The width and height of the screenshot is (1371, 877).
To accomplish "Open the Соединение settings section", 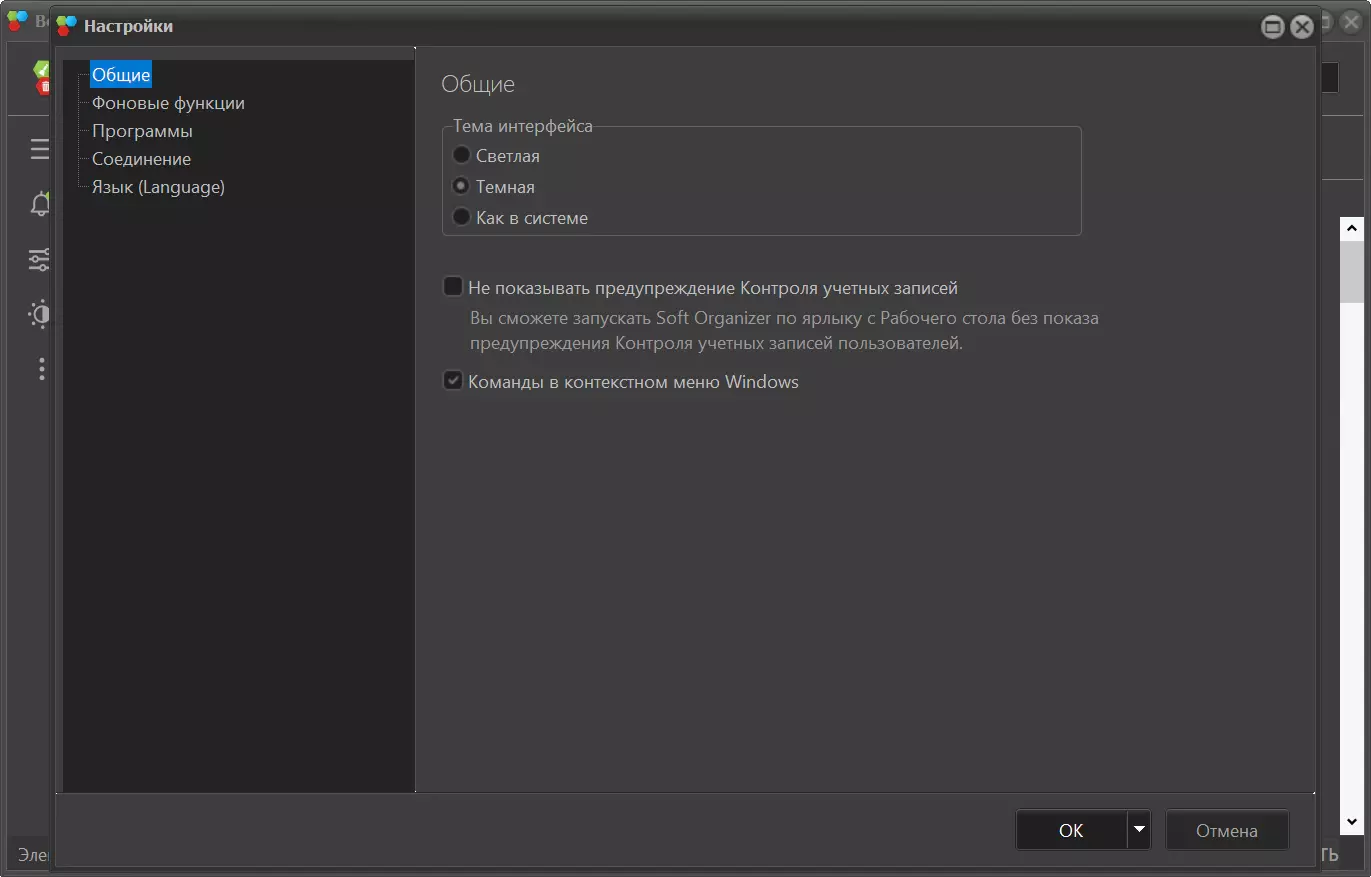I will [x=141, y=159].
